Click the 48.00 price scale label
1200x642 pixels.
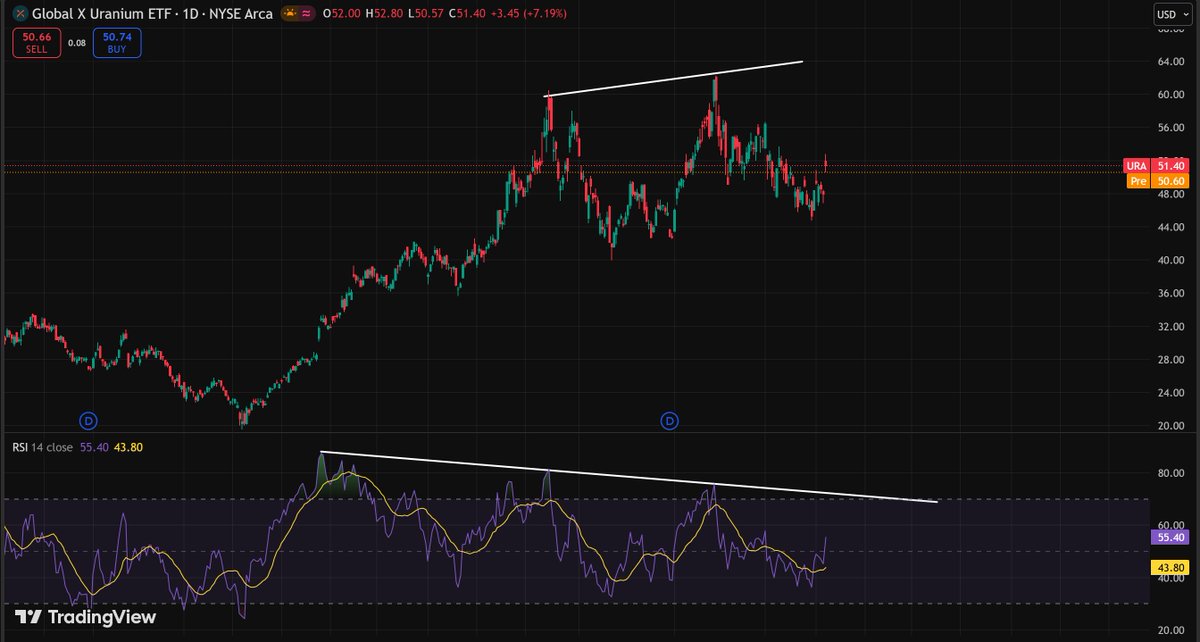tap(1170, 194)
